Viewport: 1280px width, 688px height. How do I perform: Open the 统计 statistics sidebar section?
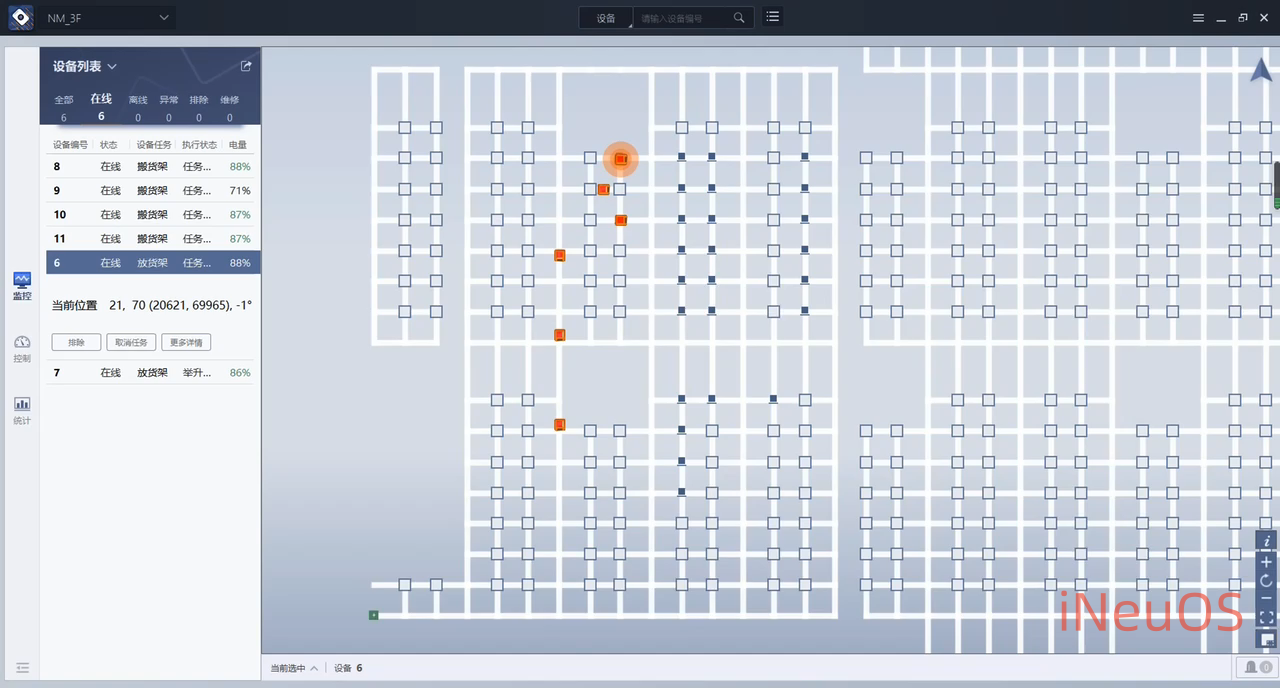[22, 410]
